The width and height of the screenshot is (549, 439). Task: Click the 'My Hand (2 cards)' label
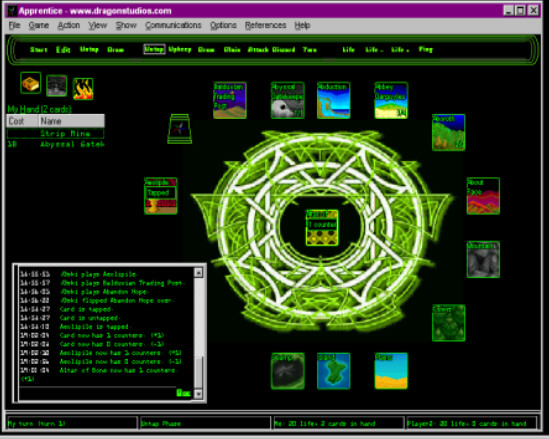[x=40, y=109]
